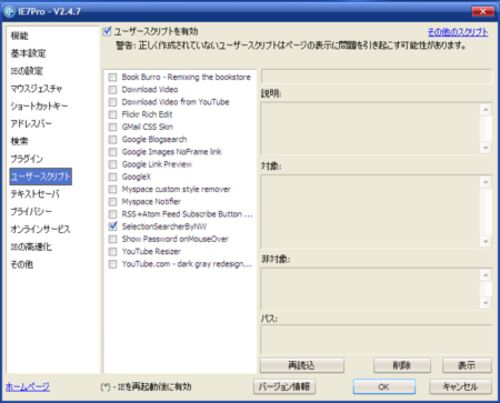Enable Myspace Notifier checkbox

113,202
